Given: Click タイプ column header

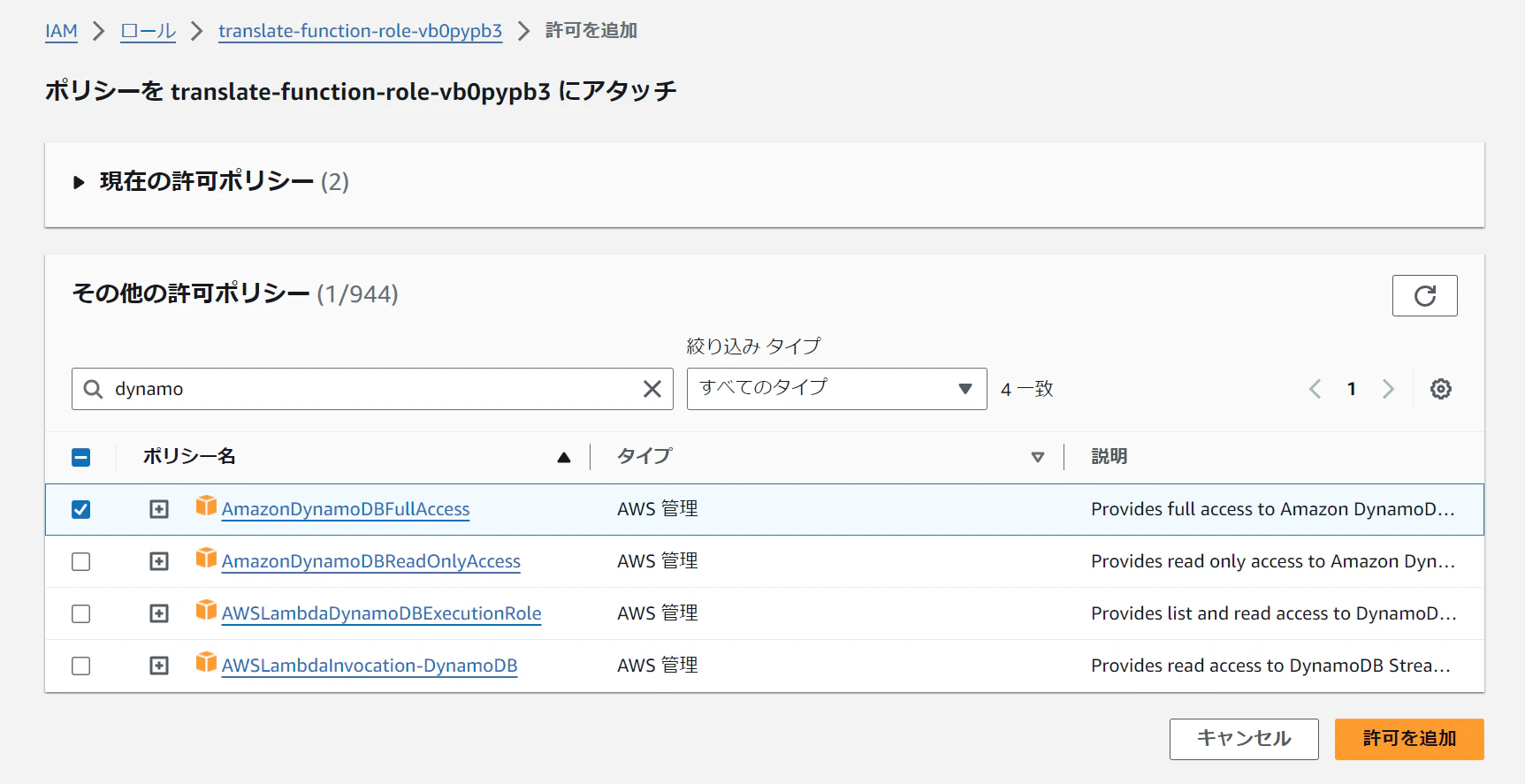Looking at the screenshot, I should click(644, 457).
